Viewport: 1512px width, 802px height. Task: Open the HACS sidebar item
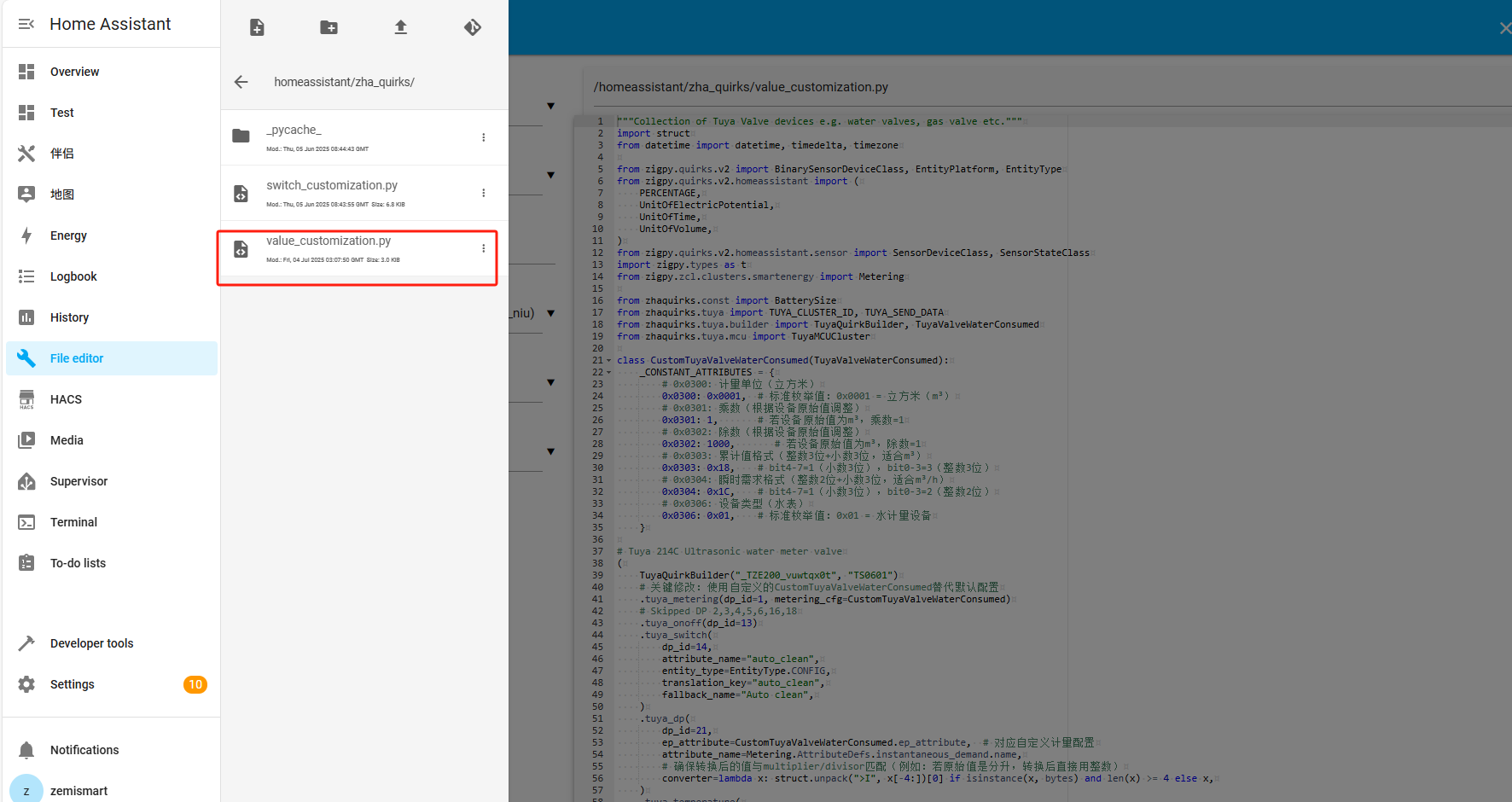coord(66,399)
